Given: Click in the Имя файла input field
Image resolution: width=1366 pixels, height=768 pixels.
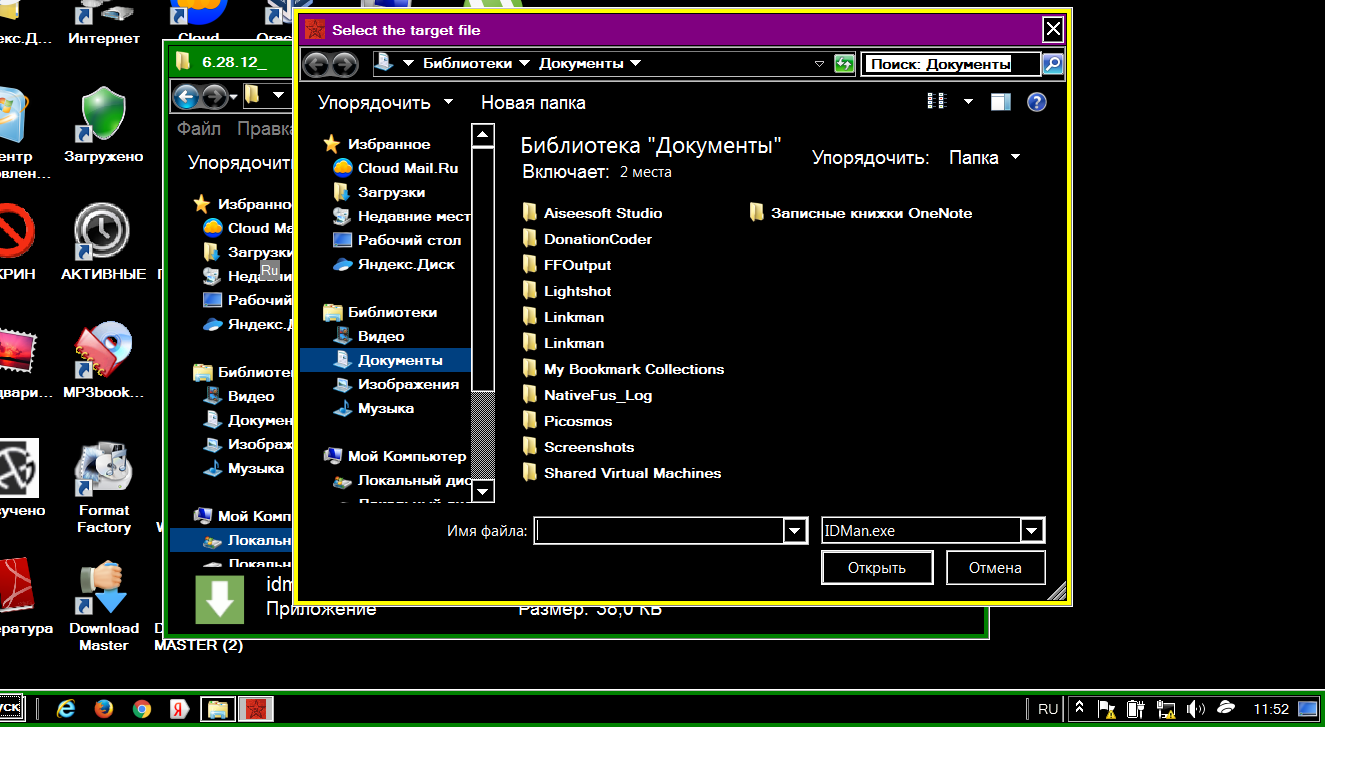Looking at the screenshot, I should [x=660, y=531].
